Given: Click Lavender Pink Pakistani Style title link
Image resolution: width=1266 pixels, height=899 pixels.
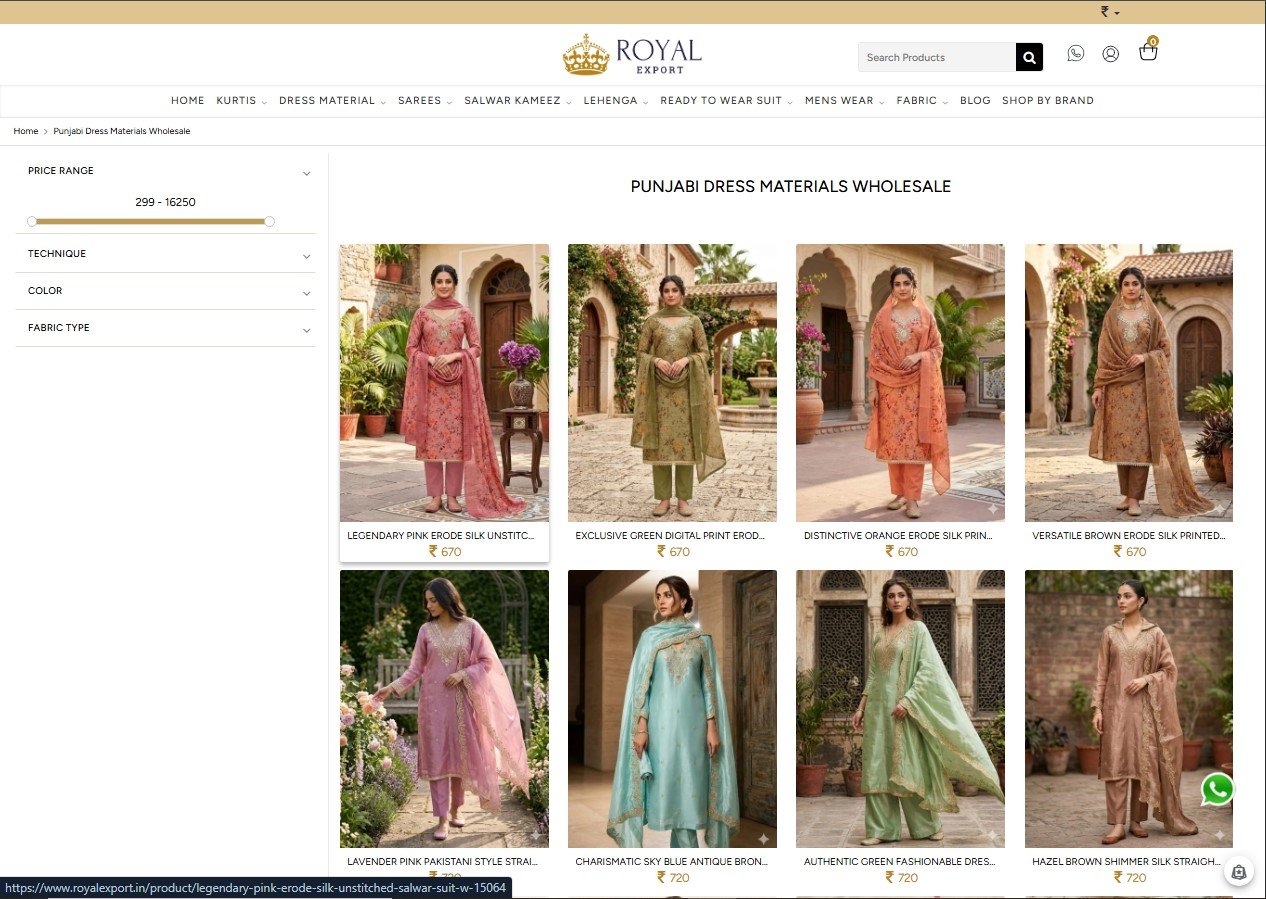Looking at the screenshot, I should (x=442, y=862).
